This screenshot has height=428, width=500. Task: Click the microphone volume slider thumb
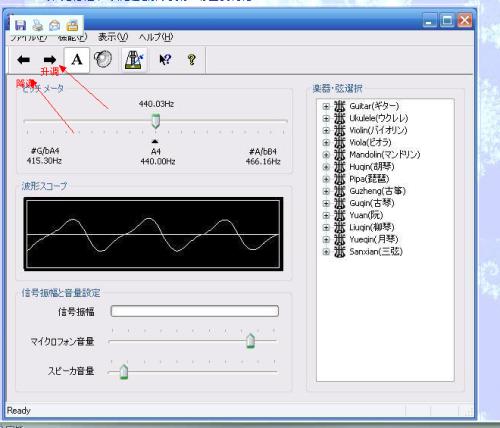(x=250, y=341)
